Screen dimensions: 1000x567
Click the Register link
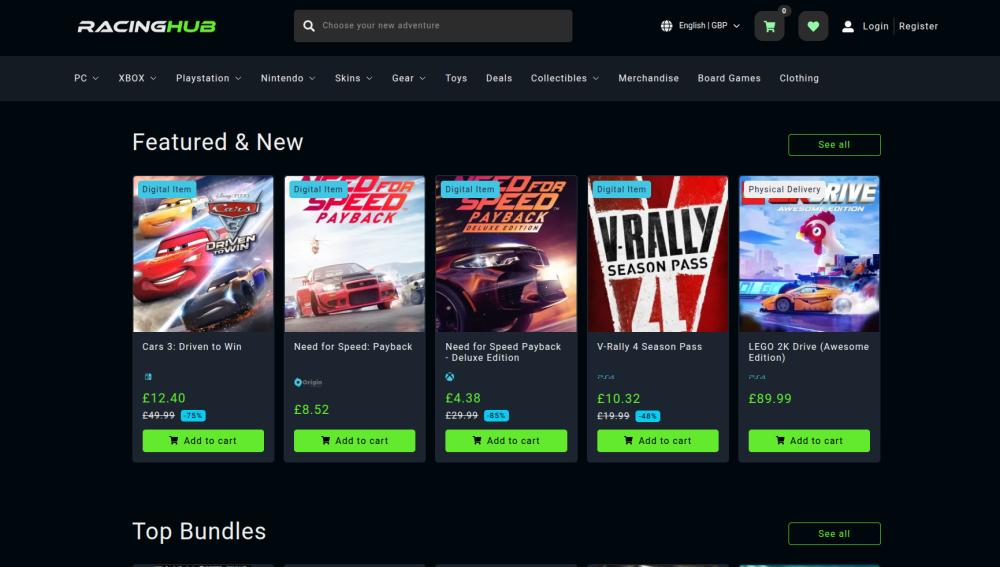click(x=918, y=26)
